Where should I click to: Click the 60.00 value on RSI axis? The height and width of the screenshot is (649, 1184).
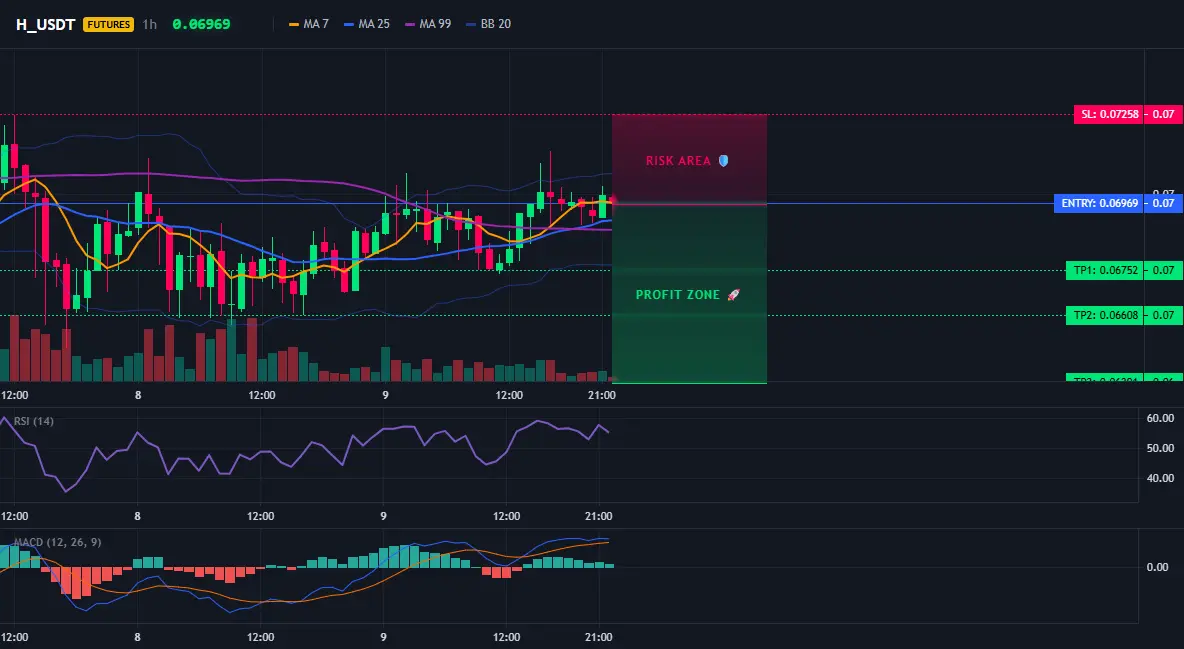pyautogui.click(x=1160, y=418)
